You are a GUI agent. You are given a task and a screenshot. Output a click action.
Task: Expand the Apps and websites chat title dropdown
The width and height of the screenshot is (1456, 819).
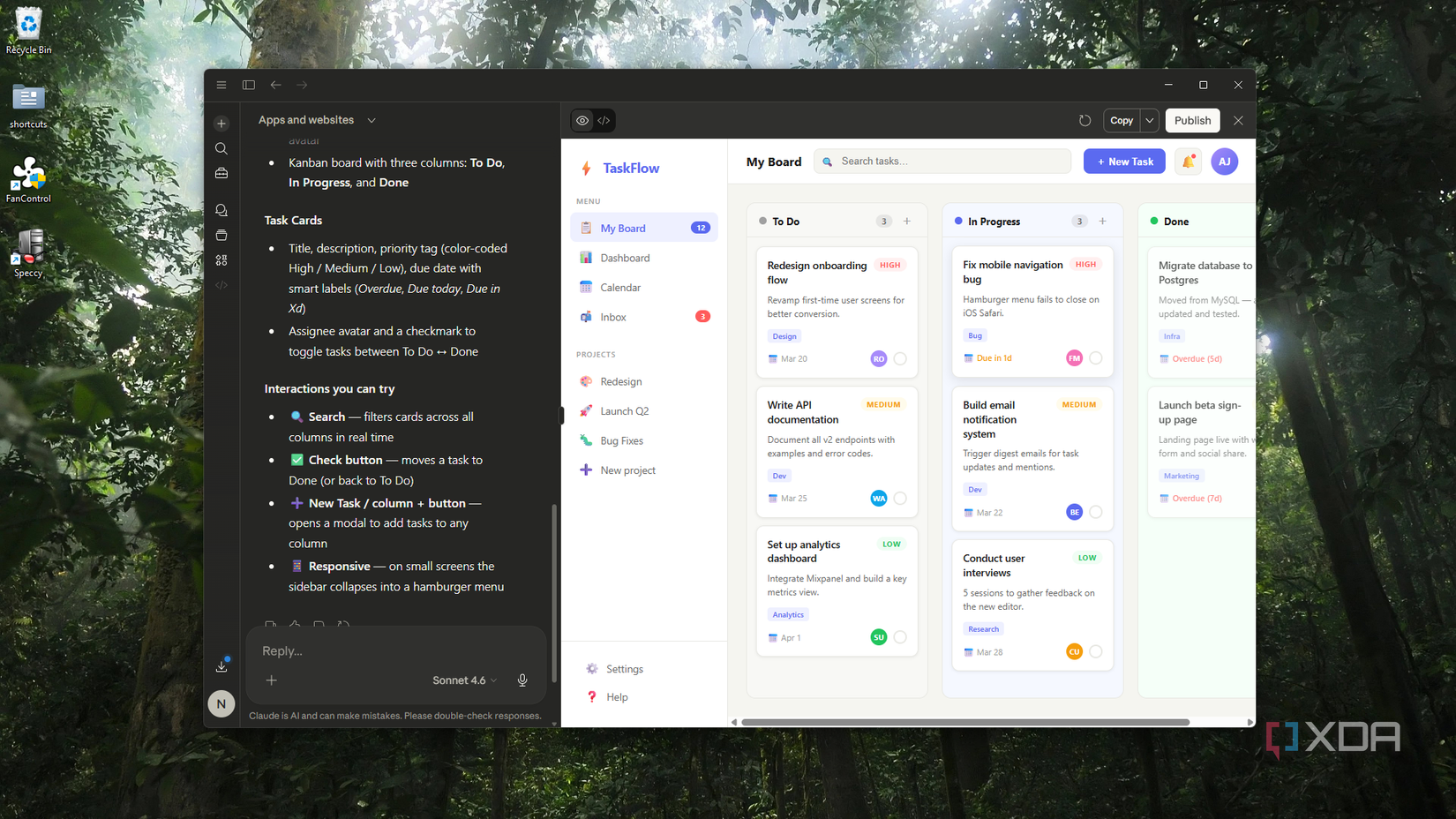tap(372, 120)
